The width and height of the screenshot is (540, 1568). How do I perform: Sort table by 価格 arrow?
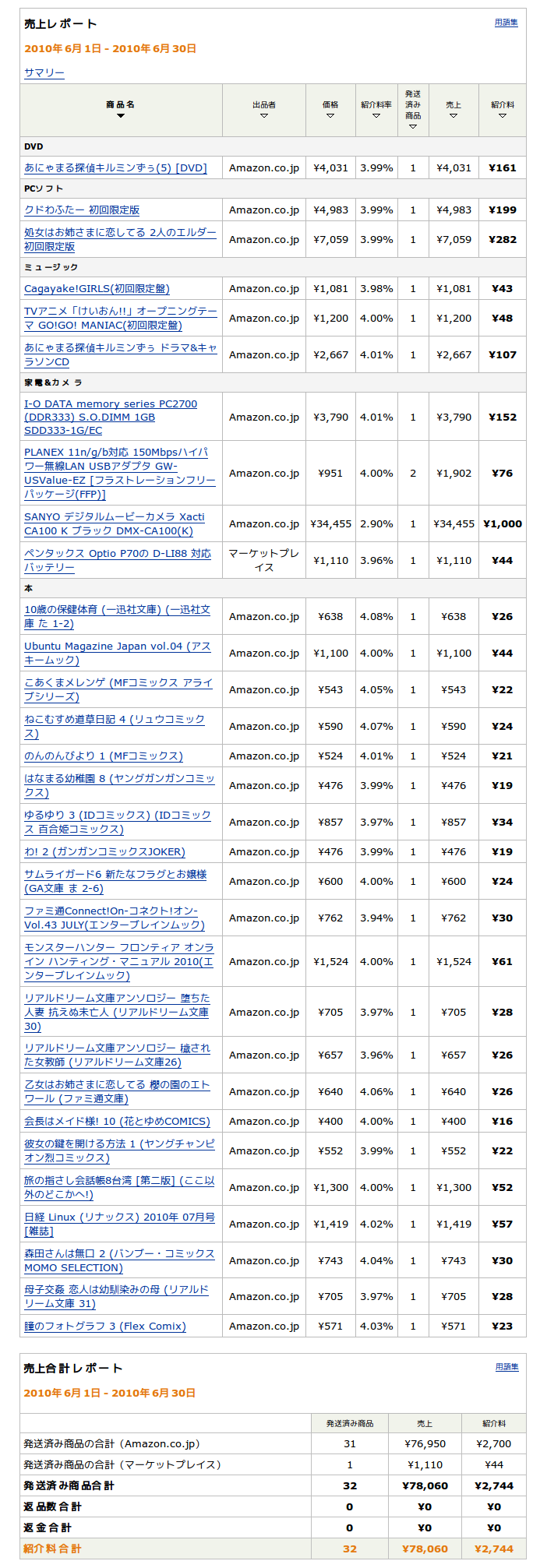[330, 116]
